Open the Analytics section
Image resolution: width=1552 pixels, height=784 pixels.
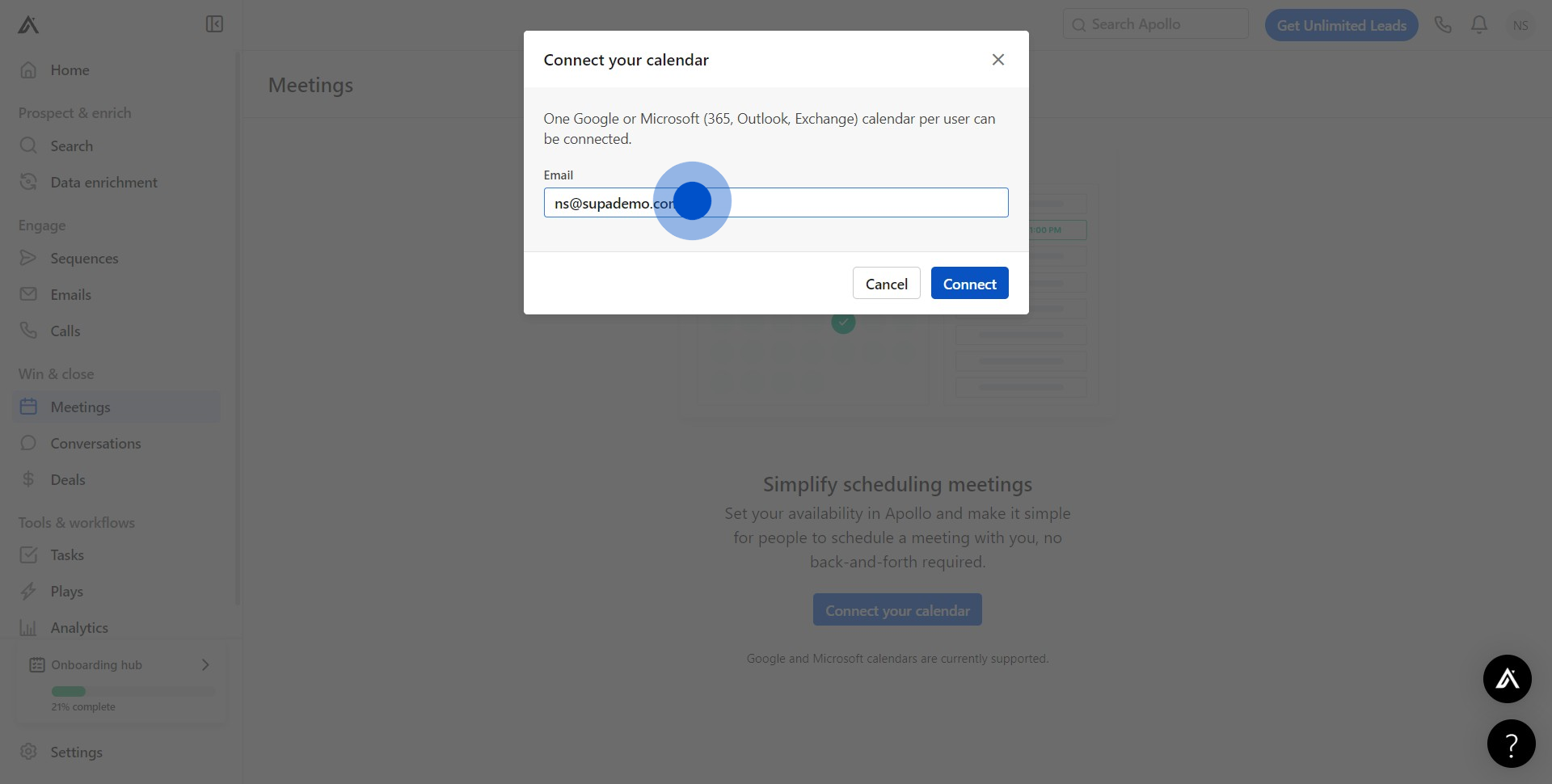tap(79, 628)
